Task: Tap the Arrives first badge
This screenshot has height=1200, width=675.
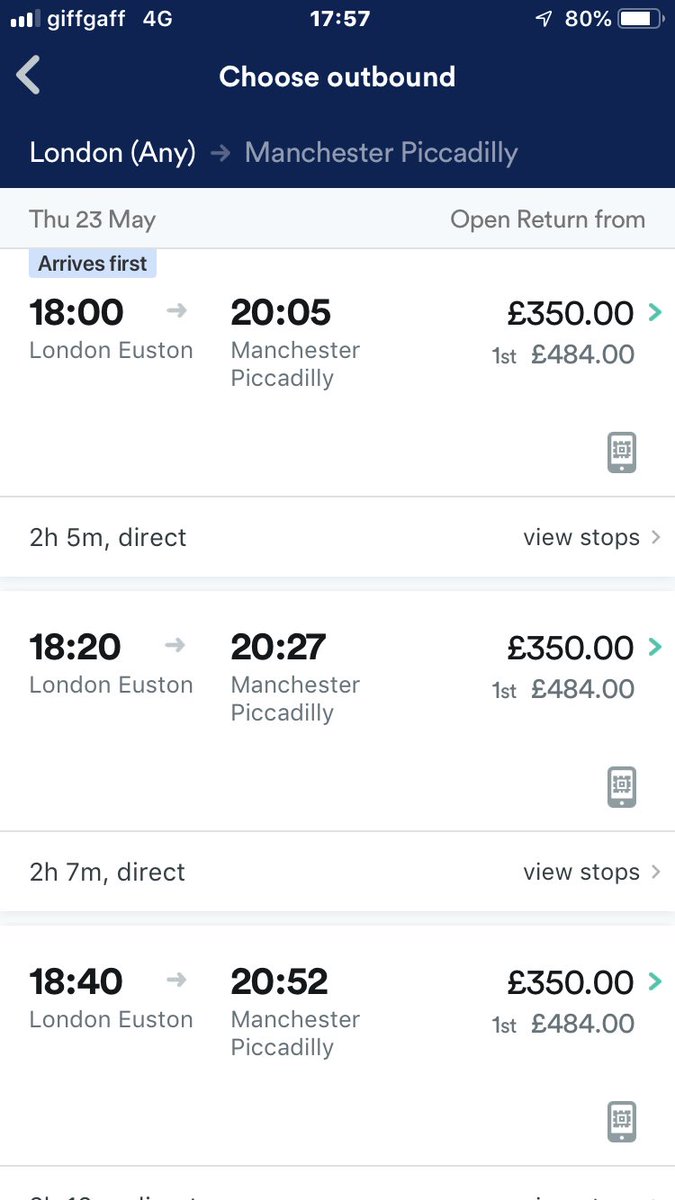Action: (x=93, y=264)
